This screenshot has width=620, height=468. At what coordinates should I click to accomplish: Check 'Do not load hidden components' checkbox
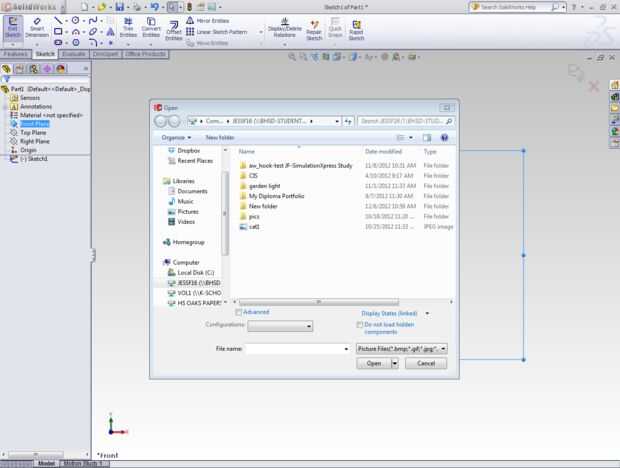point(359,325)
